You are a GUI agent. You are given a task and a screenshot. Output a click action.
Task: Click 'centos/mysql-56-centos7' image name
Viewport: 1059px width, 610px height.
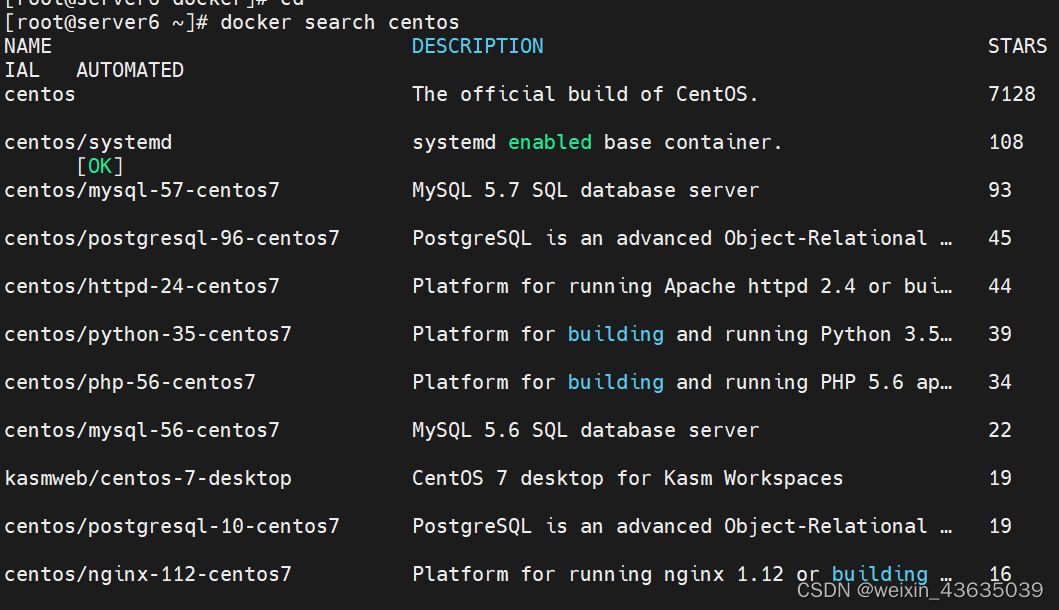click(142, 430)
